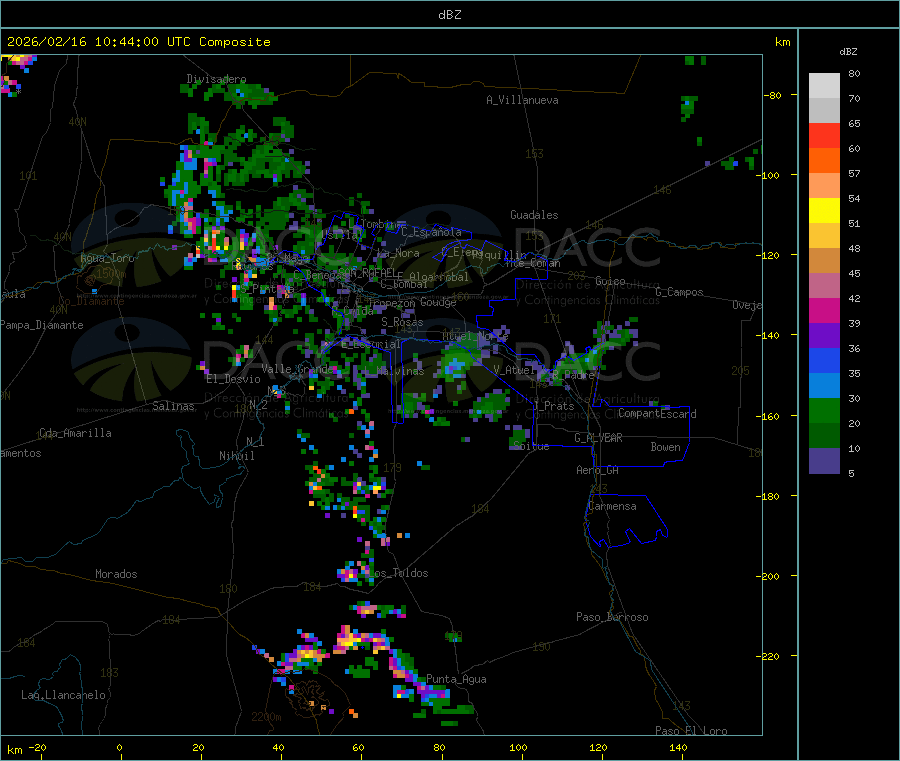Click the 'Morados' location label
Image resolution: width=900 pixels, height=761 pixels.
point(116,574)
